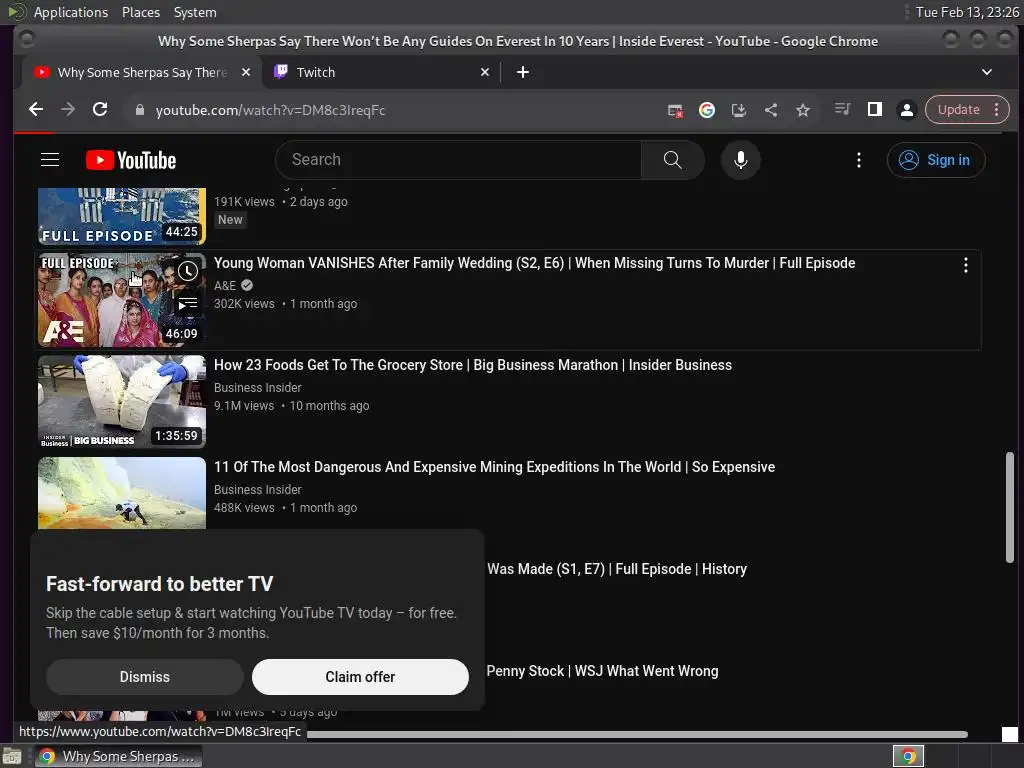Open the System menu
Viewport: 1024px width, 768px height.
(x=195, y=12)
